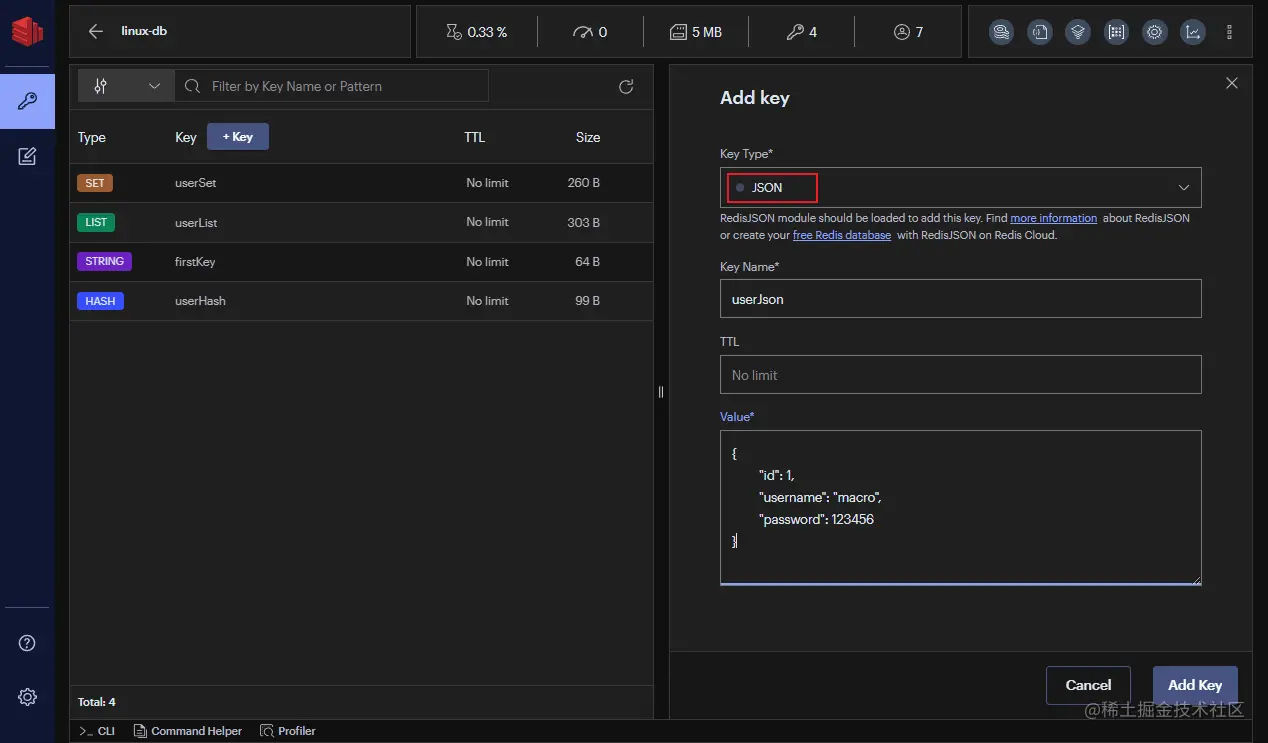Select the userHash key row
The image size is (1268, 743).
pyautogui.click(x=361, y=301)
